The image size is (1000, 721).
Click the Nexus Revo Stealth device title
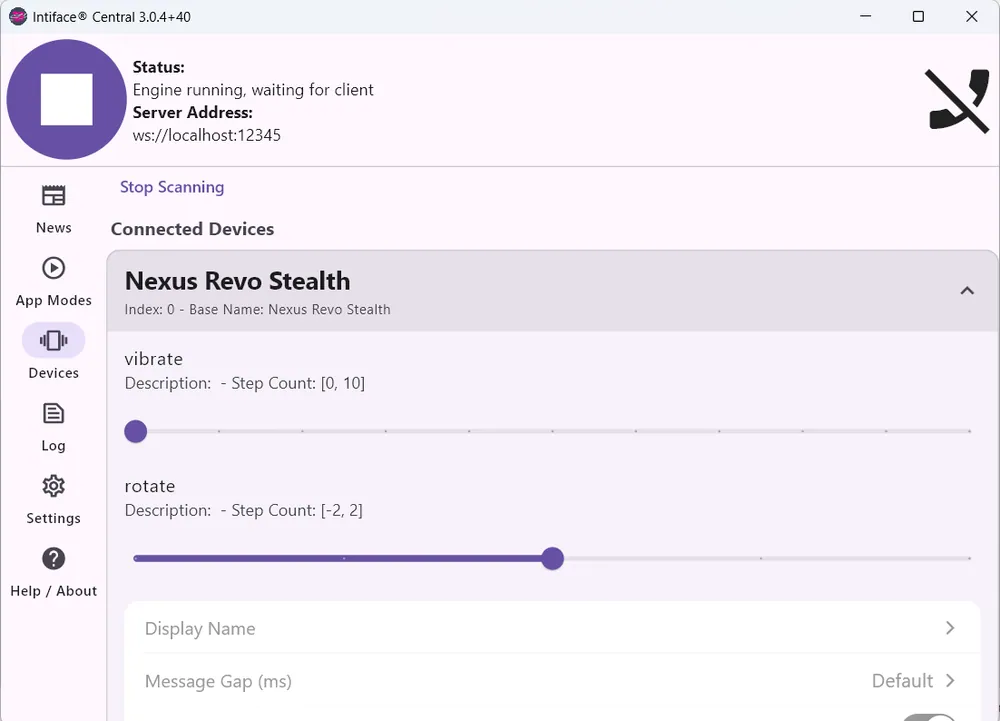tap(237, 281)
